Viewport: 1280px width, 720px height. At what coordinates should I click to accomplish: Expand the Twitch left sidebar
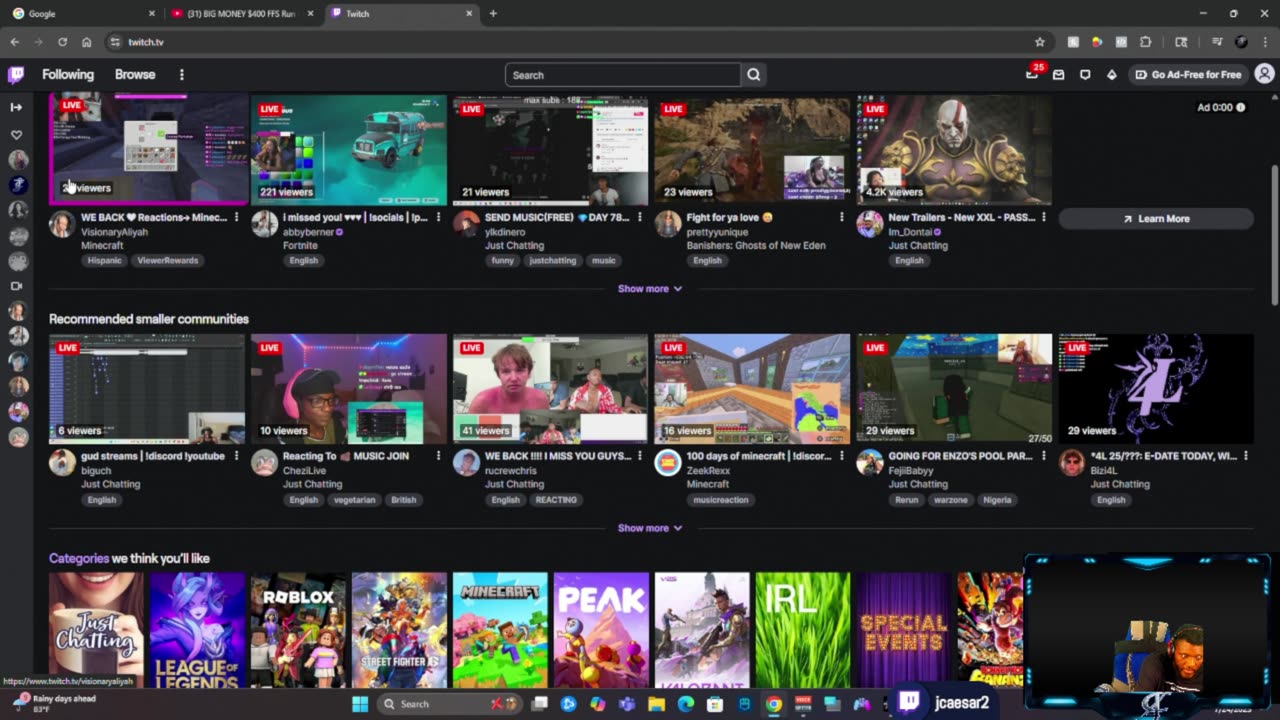pyautogui.click(x=16, y=107)
